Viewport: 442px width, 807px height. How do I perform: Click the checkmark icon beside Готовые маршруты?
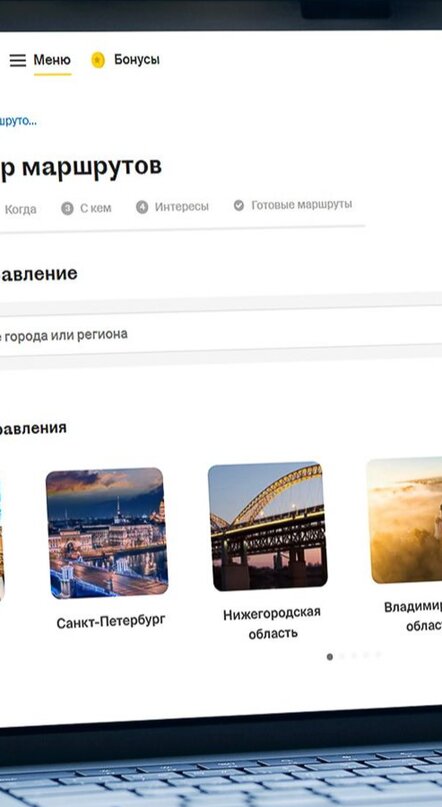click(239, 205)
